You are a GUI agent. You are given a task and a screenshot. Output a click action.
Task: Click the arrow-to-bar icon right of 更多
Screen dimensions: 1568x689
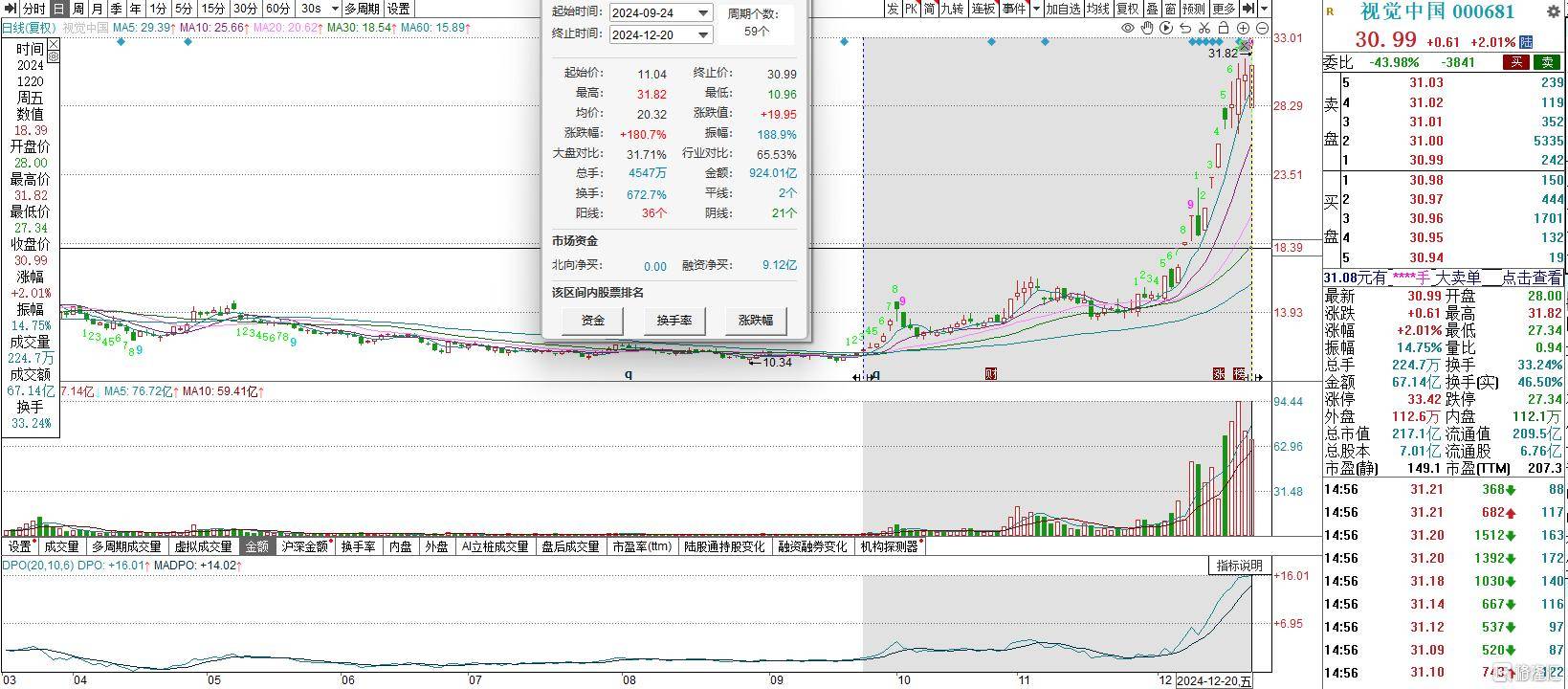pos(1248,9)
